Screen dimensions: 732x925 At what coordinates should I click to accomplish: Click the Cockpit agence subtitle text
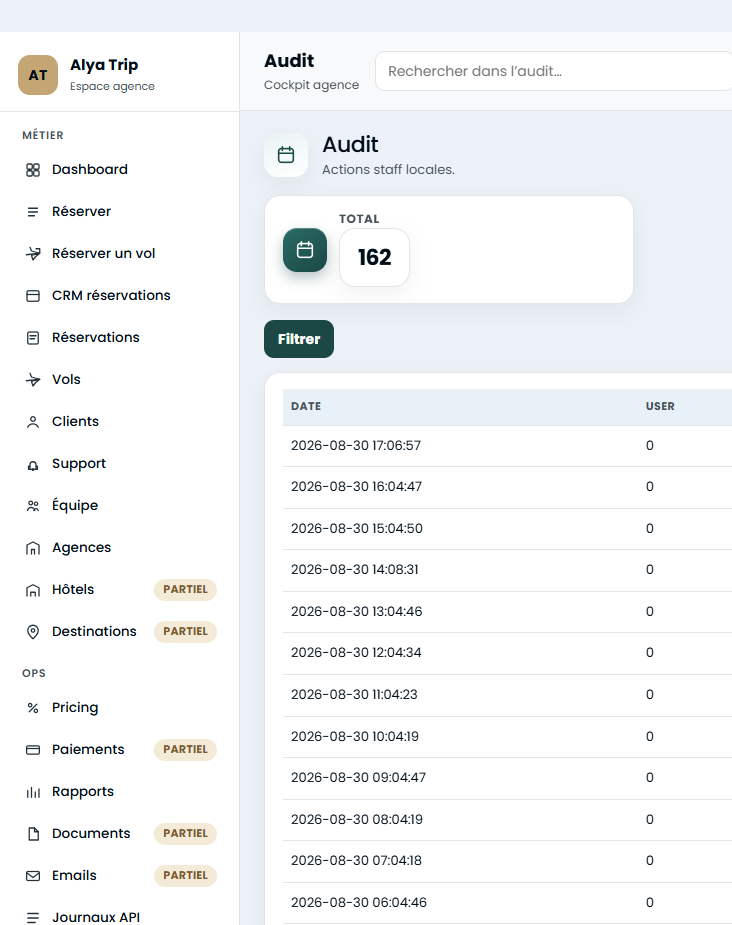[311, 85]
